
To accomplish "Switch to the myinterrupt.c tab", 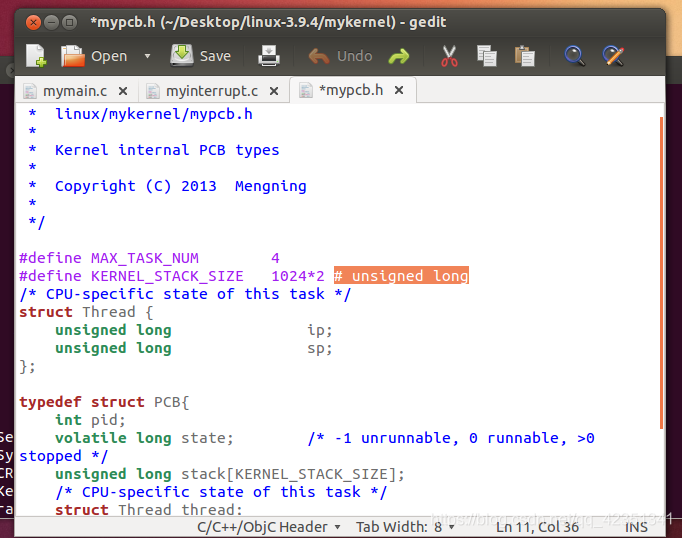I will (212, 91).
